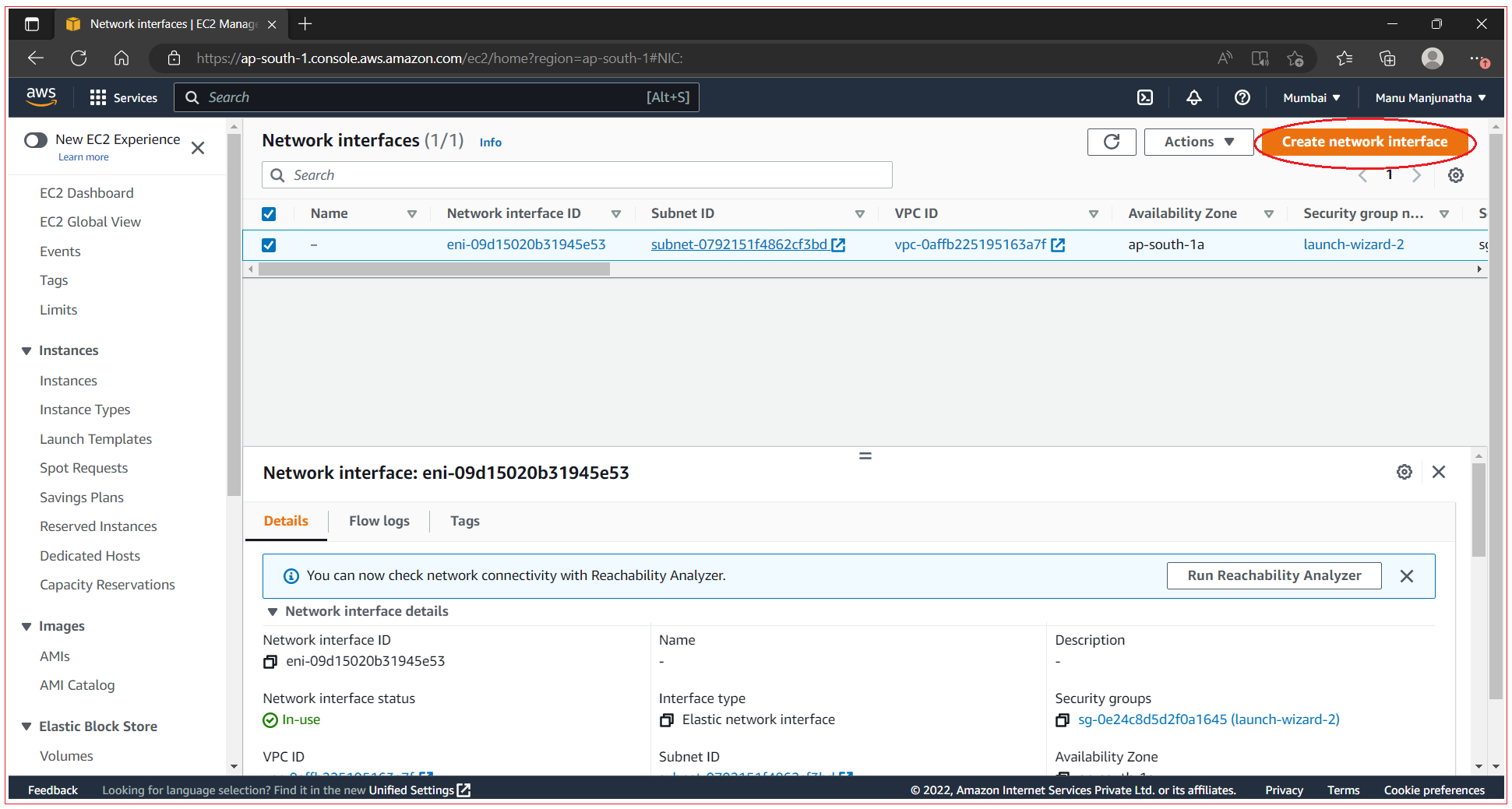Open the Manu Manjunatha account menu
Image resolution: width=1512 pixels, height=809 pixels.
coord(1431,98)
